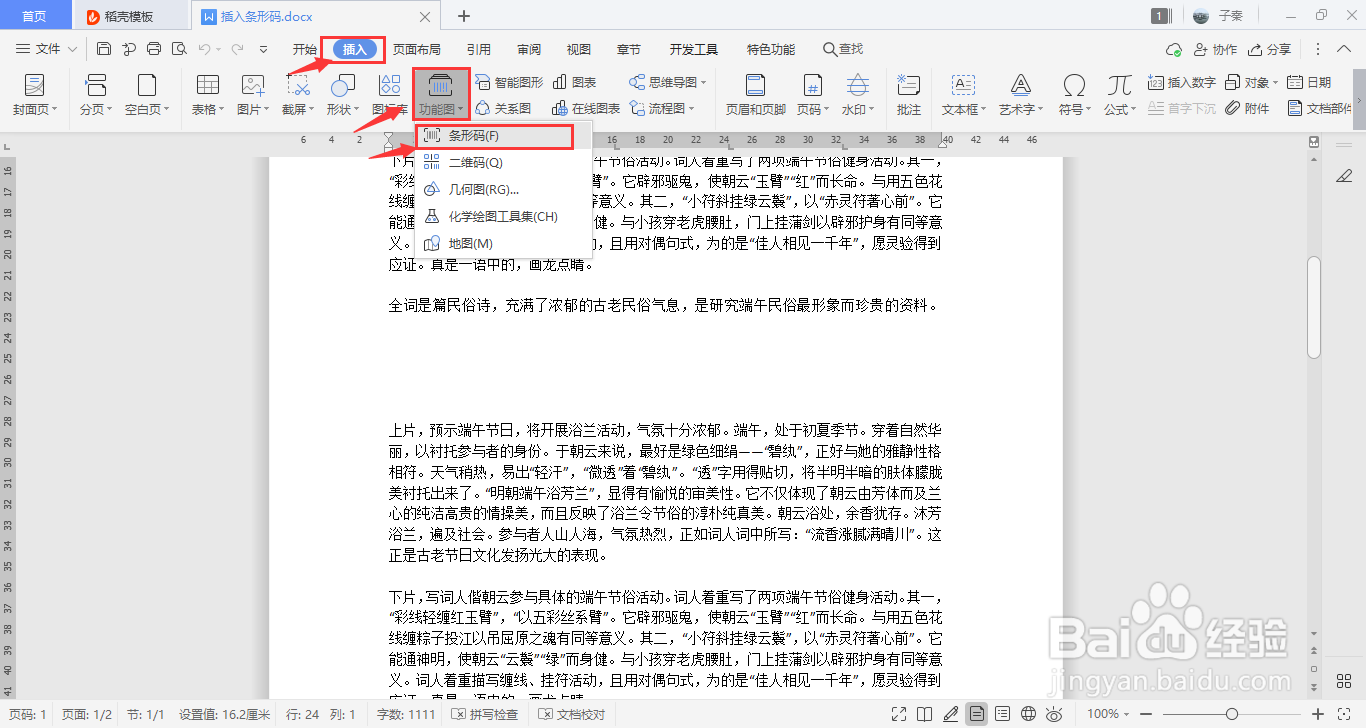Click the Search (查找) button
The height and width of the screenshot is (728, 1366).
(x=843, y=49)
